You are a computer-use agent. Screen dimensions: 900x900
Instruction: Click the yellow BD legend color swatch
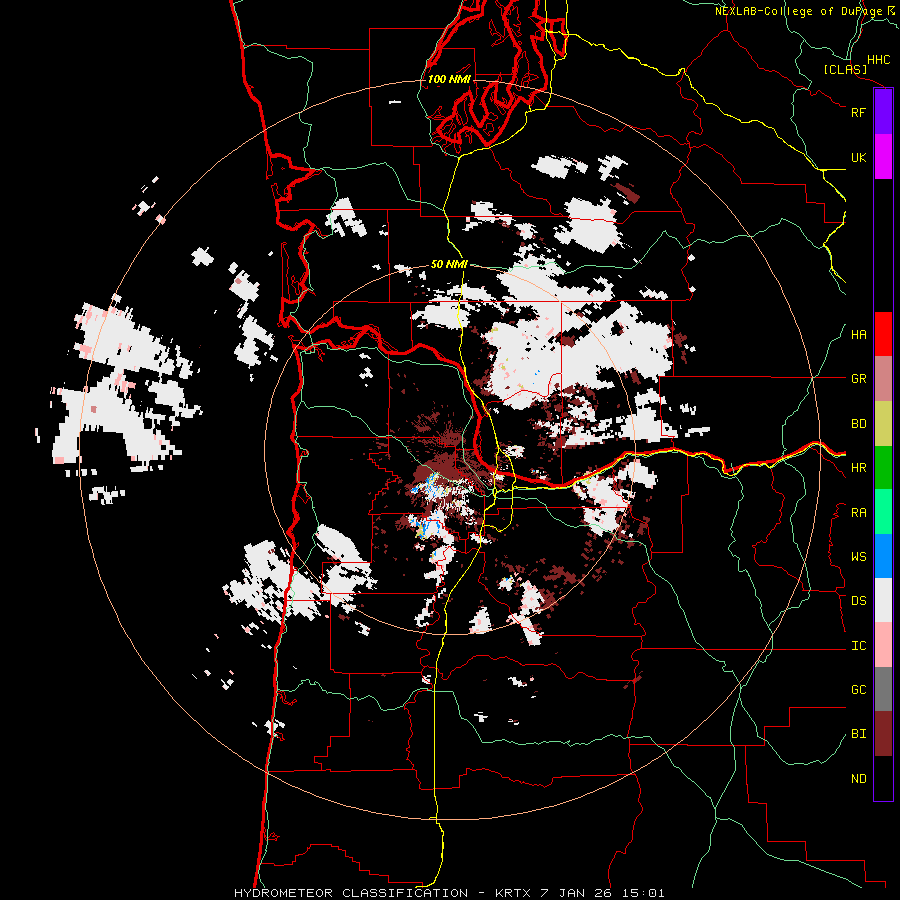pyautogui.click(x=883, y=424)
